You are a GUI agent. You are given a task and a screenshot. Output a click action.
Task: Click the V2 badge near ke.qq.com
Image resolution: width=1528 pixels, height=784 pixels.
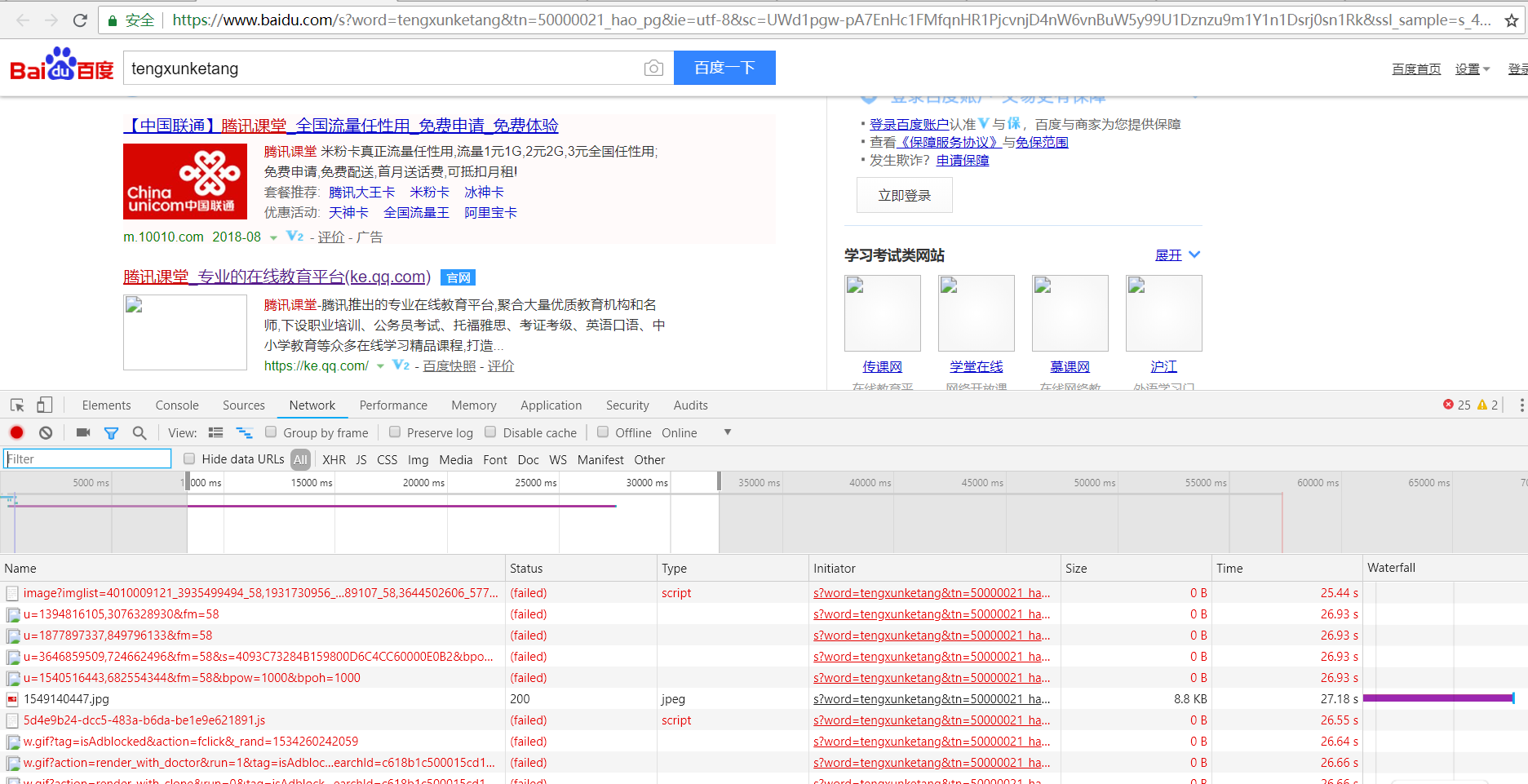[x=401, y=365]
